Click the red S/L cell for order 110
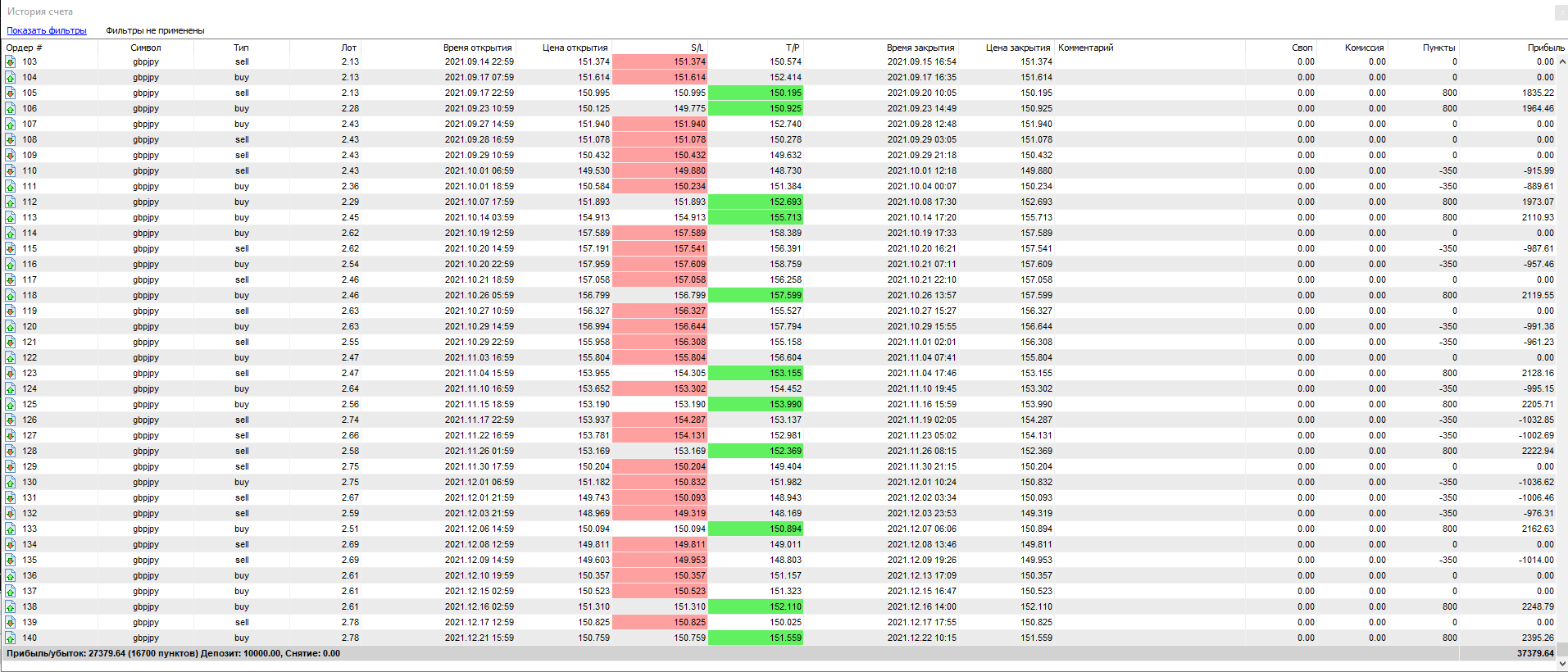Image resolution: width=1568 pixels, height=672 pixels. [660, 171]
